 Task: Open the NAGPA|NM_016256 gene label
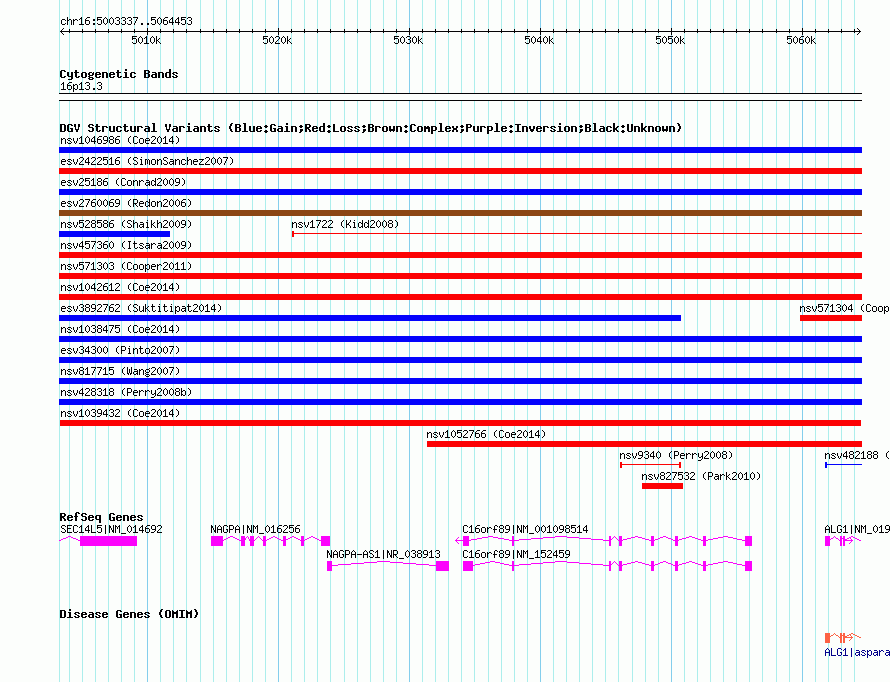pyautogui.click(x=255, y=529)
